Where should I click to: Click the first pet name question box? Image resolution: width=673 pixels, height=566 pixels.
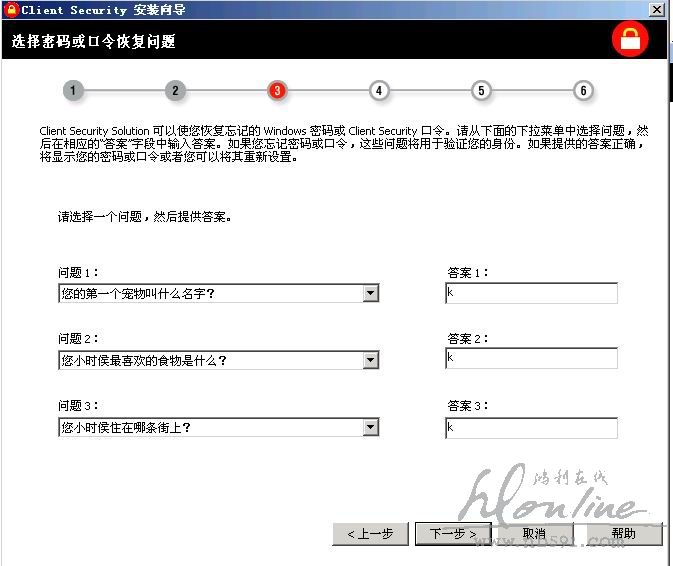pyautogui.click(x=209, y=293)
